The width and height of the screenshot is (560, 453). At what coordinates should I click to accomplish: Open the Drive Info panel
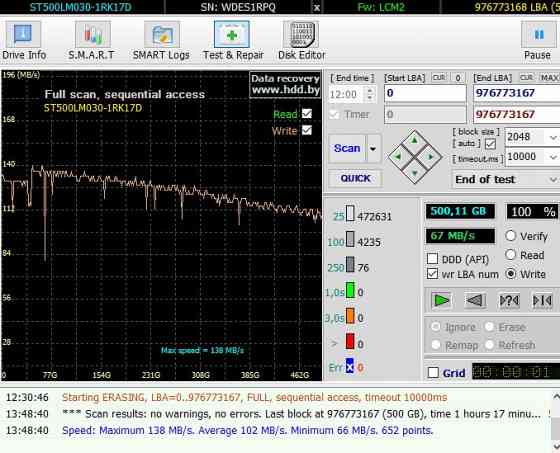pos(24,40)
